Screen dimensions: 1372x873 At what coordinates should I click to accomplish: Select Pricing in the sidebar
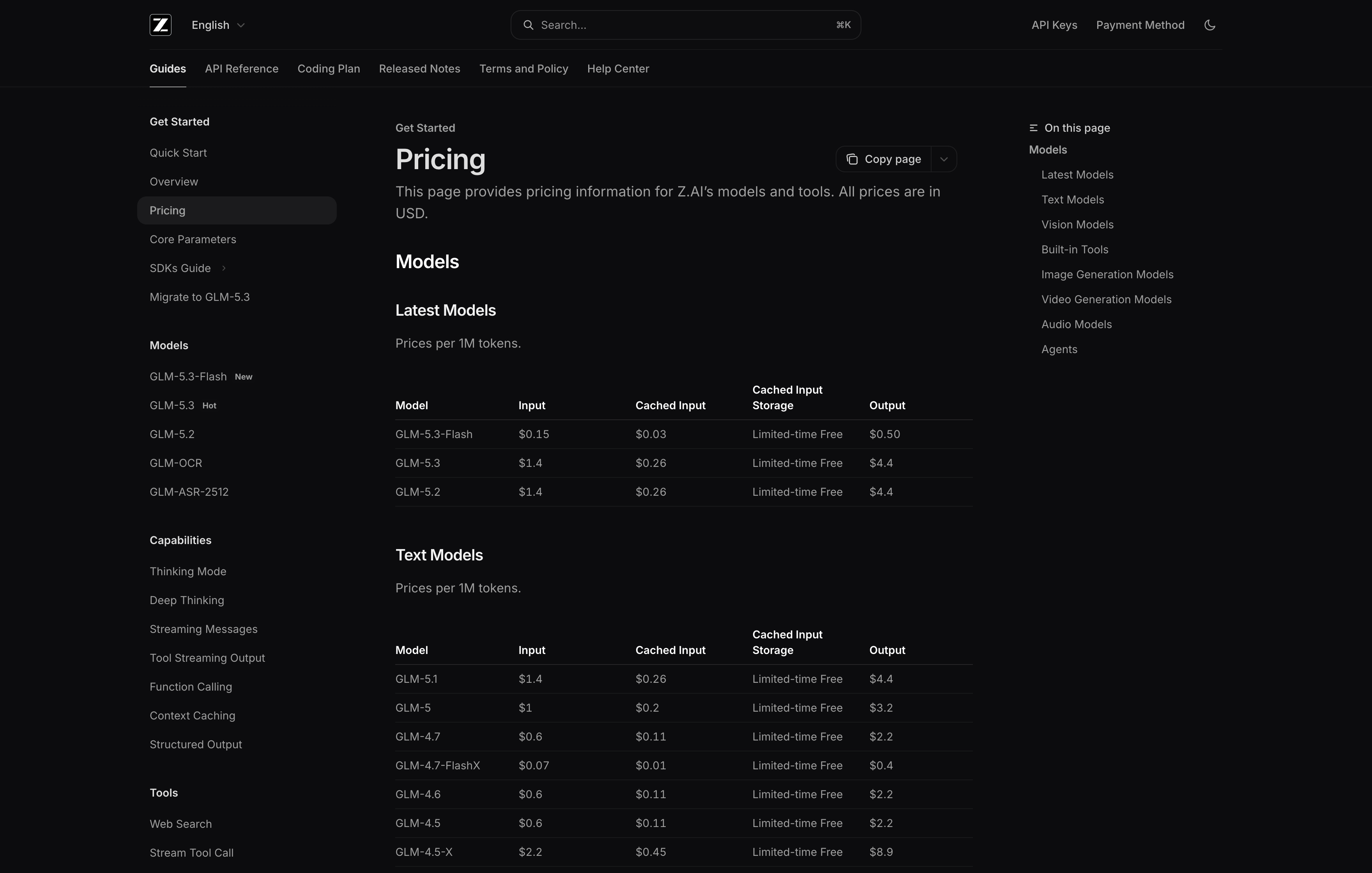click(x=237, y=211)
